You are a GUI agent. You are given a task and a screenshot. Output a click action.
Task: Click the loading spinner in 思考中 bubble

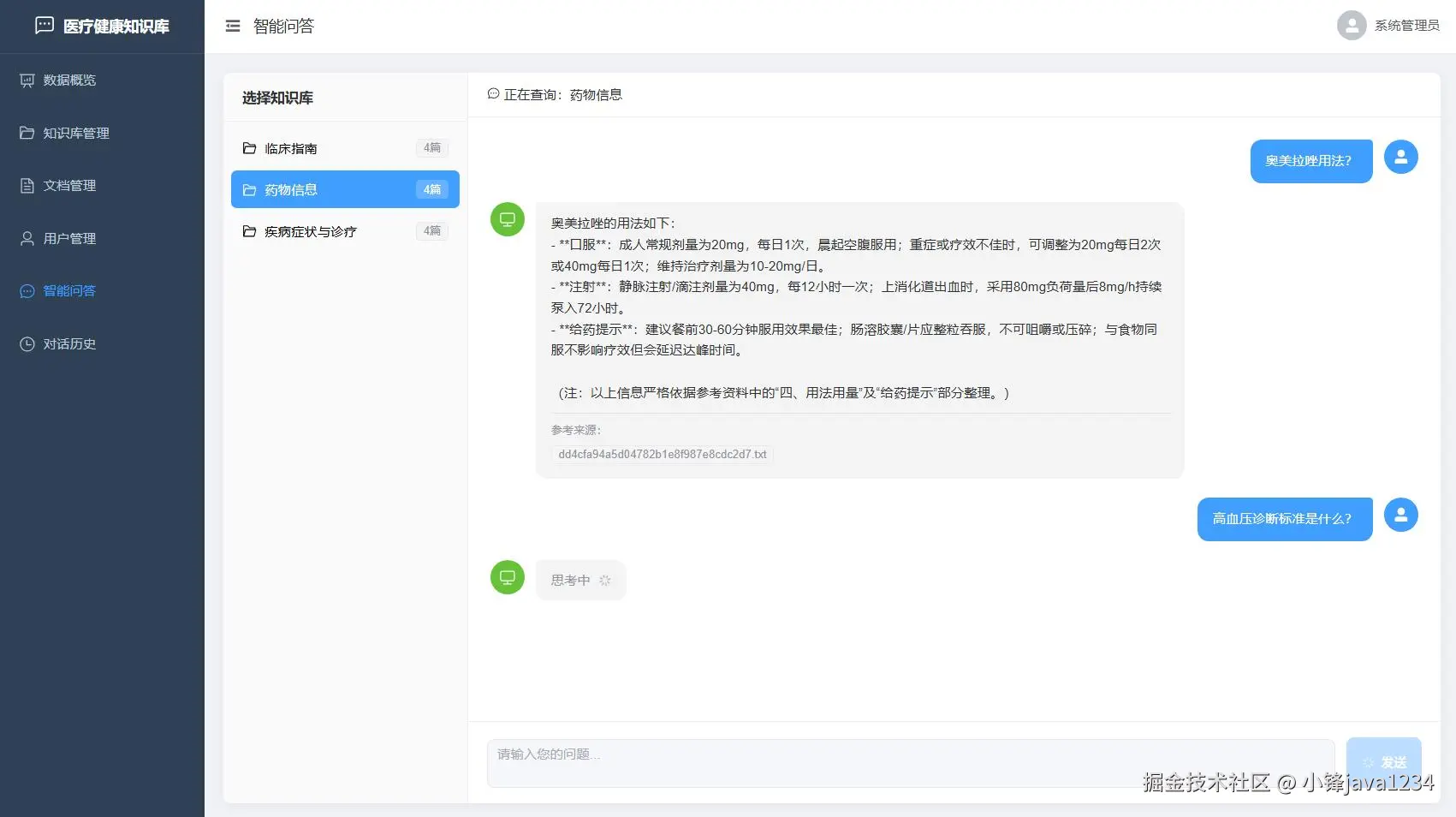[605, 581]
